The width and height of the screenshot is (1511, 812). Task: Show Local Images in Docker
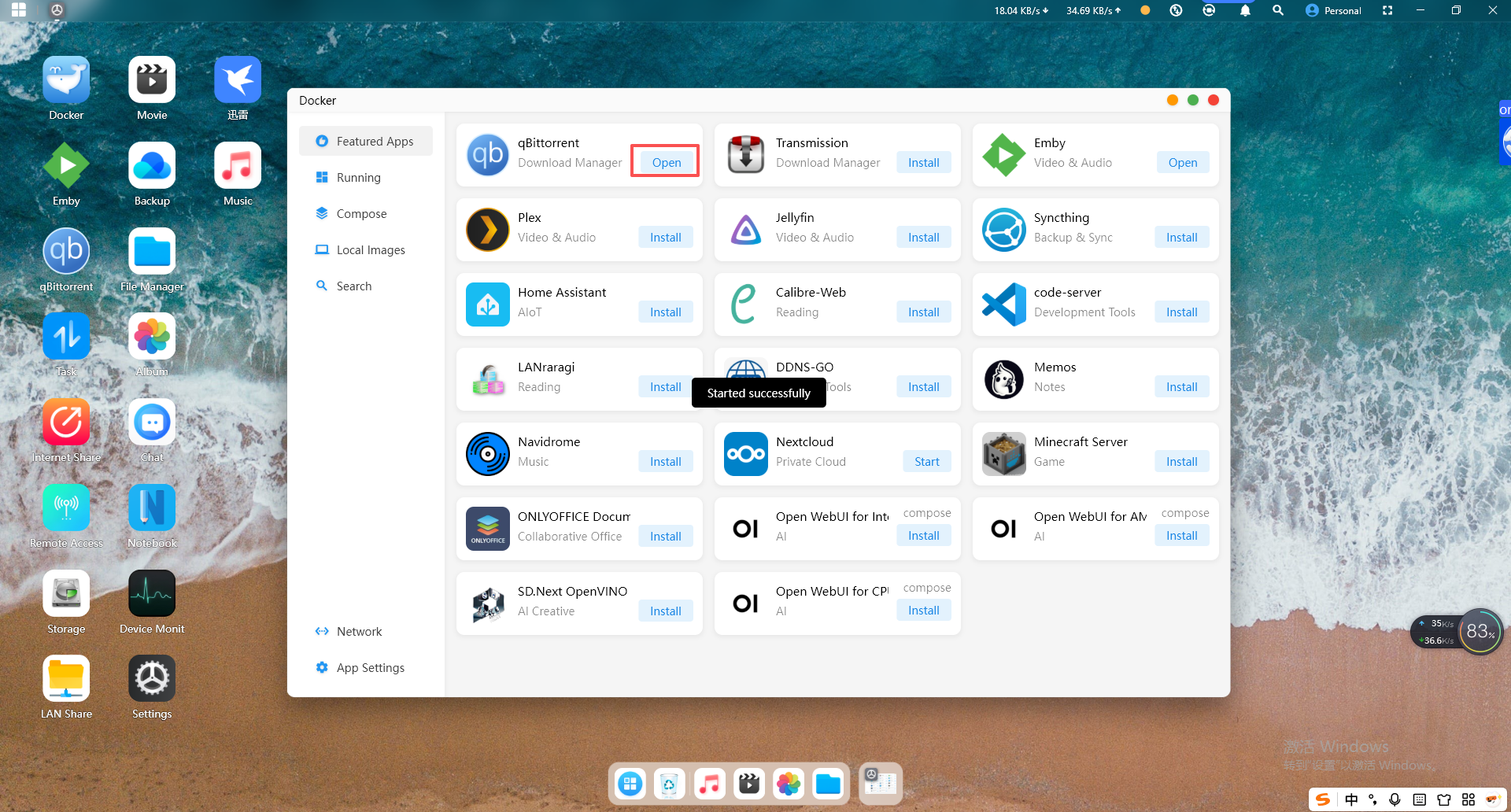coord(366,250)
